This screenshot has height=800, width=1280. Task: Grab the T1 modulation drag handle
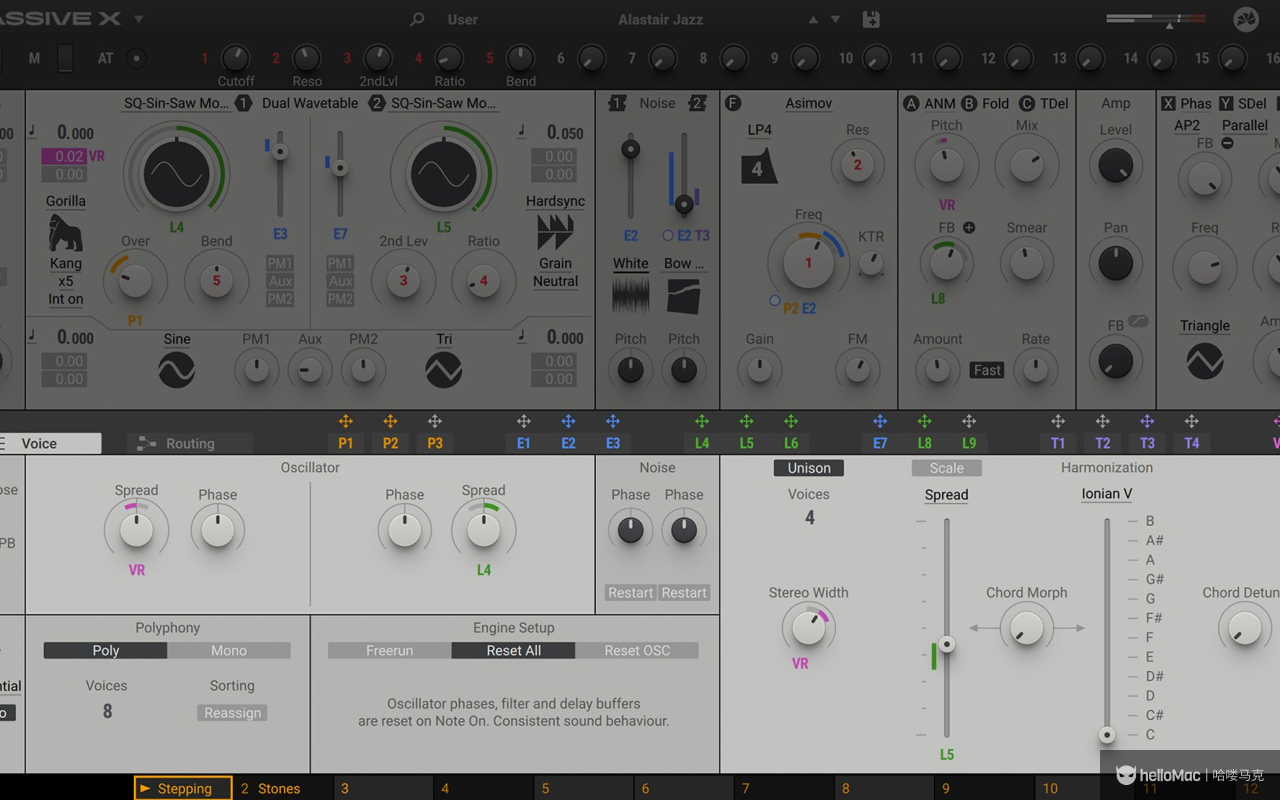pyautogui.click(x=1058, y=422)
